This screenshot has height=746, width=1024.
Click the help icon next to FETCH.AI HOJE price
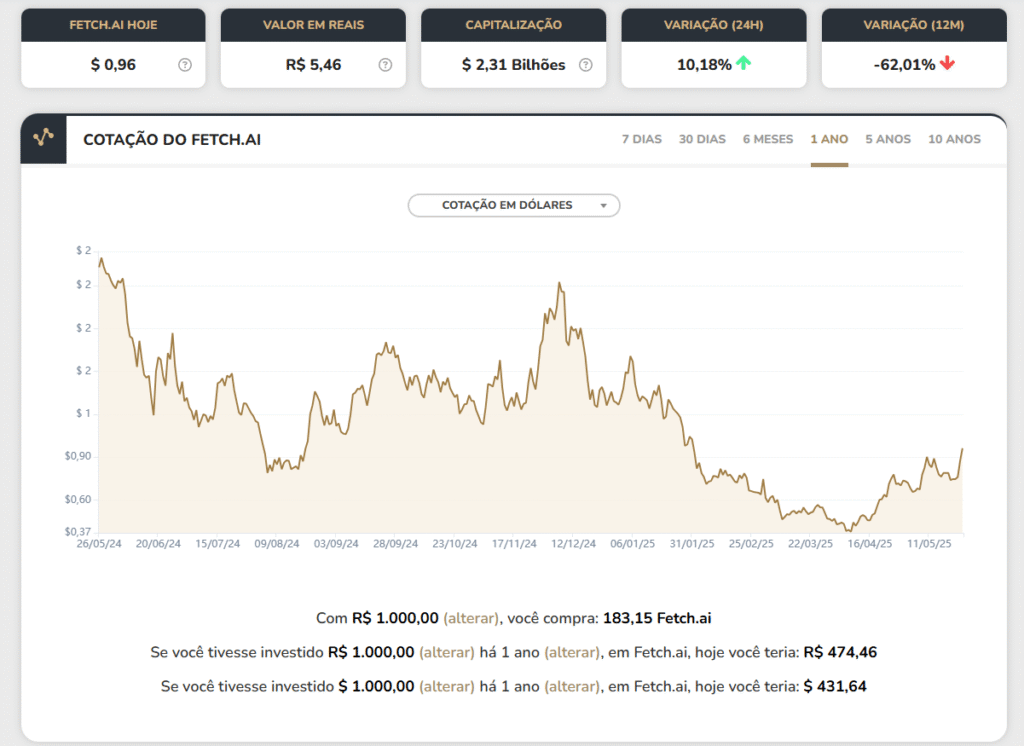point(183,64)
